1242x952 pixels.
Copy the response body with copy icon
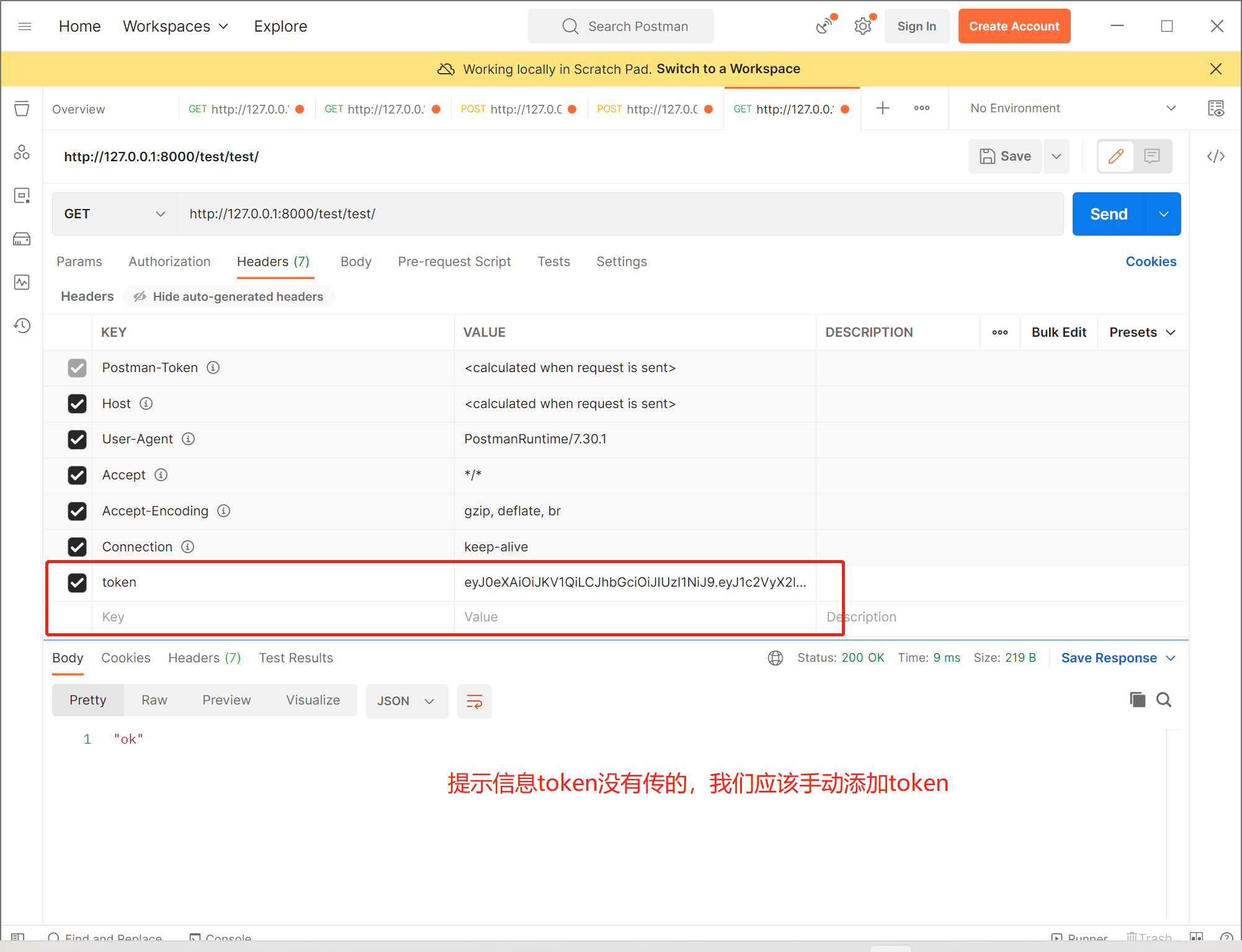coord(1137,700)
